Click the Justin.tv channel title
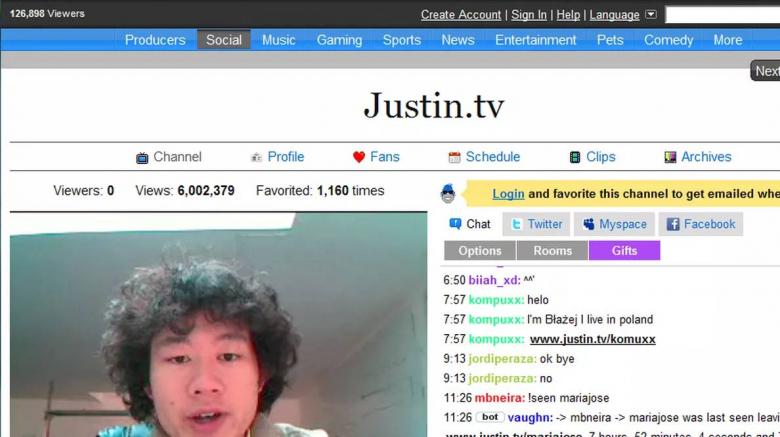The width and height of the screenshot is (780, 437). (x=434, y=106)
